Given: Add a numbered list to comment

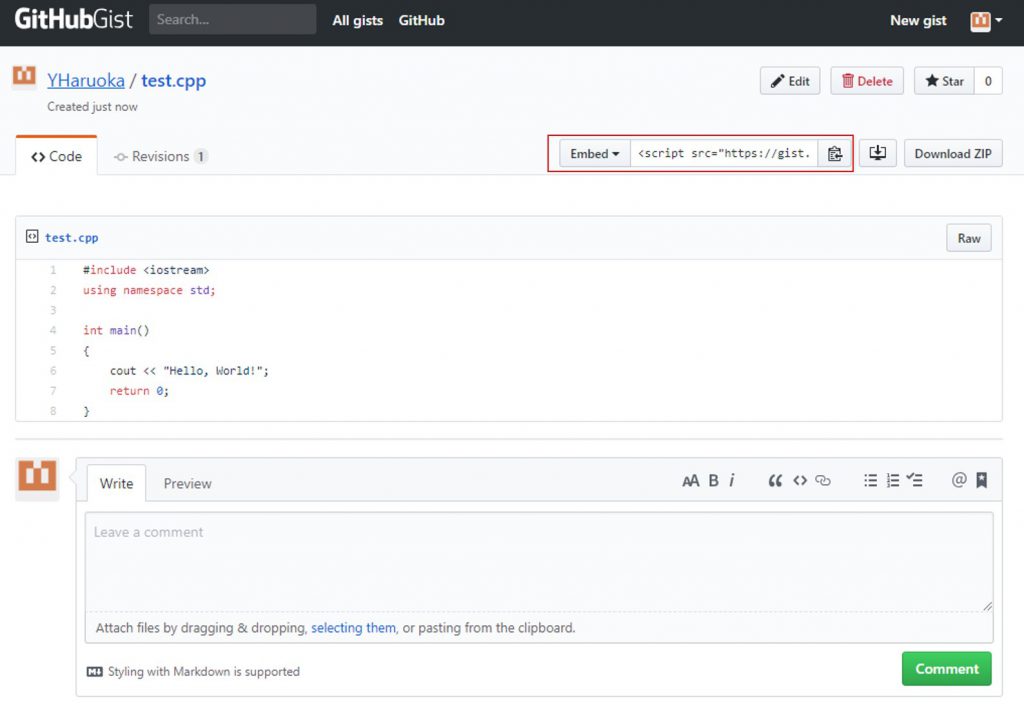Looking at the screenshot, I should (x=893, y=481).
